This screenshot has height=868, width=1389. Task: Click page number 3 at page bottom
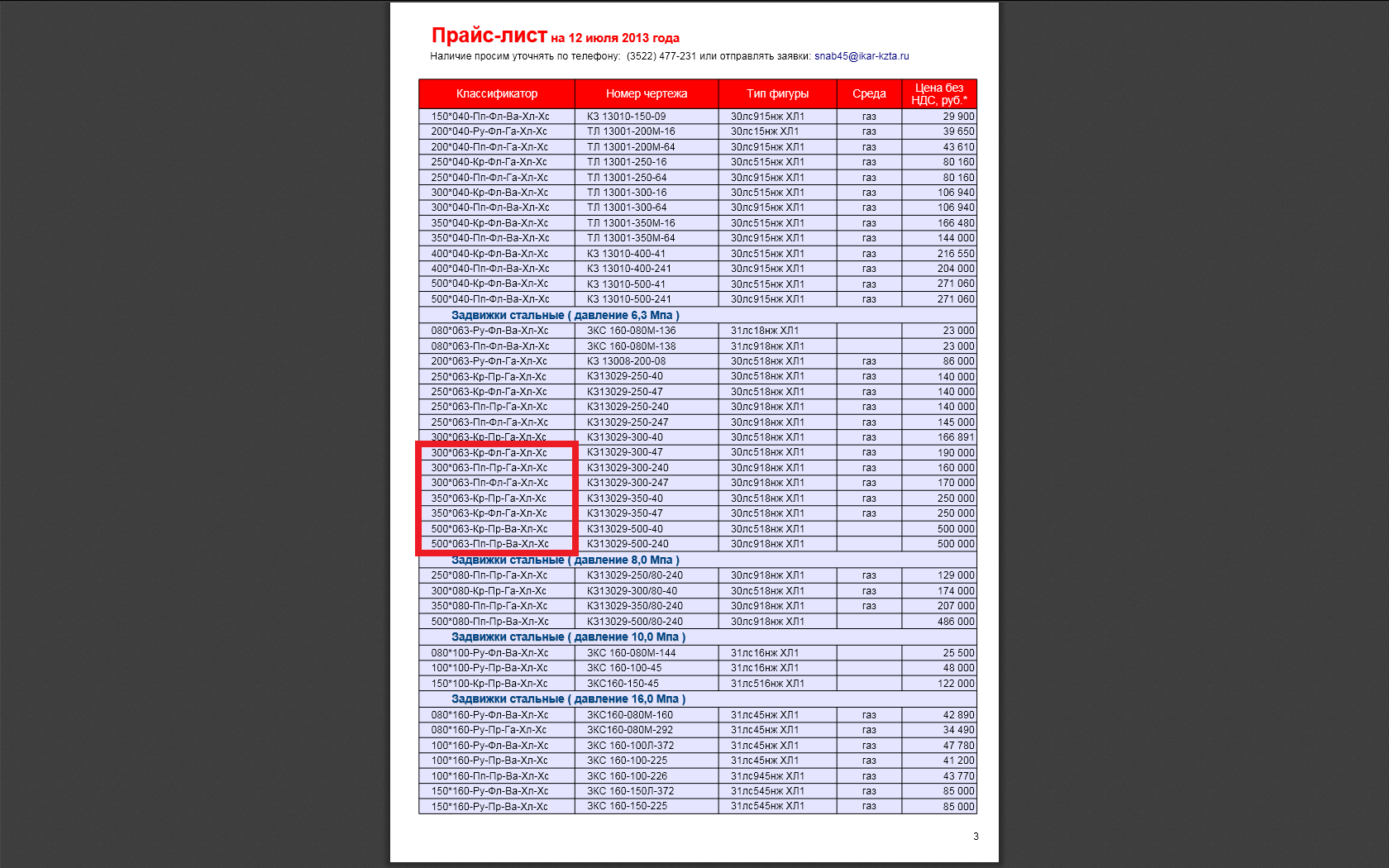[976, 837]
